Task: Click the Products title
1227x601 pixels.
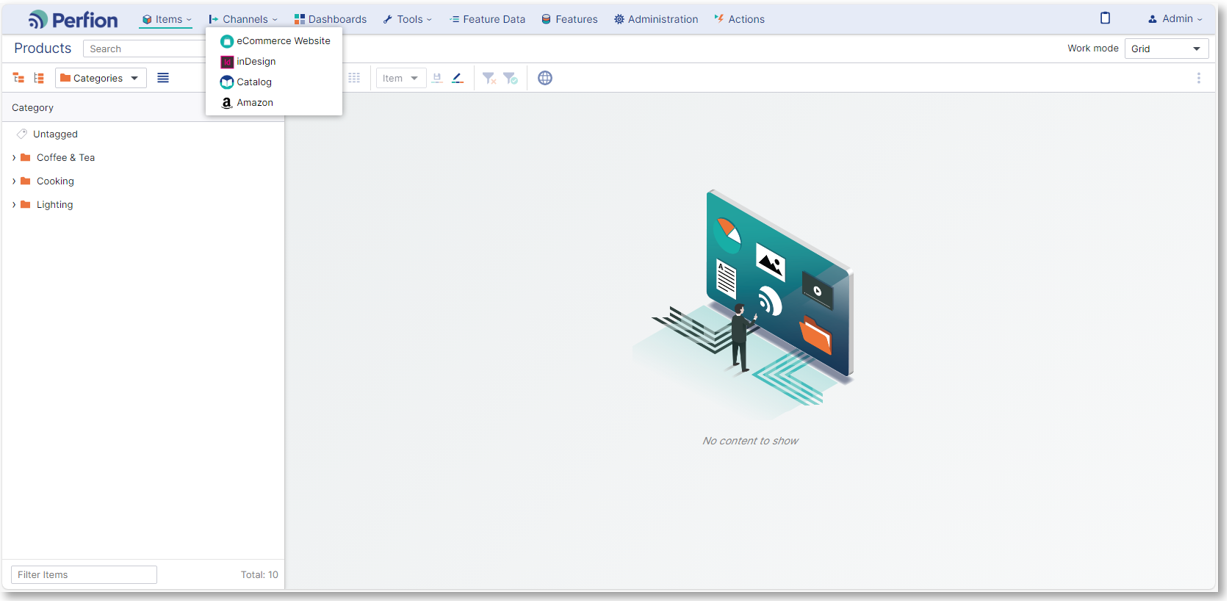Action: [x=43, y=48]
